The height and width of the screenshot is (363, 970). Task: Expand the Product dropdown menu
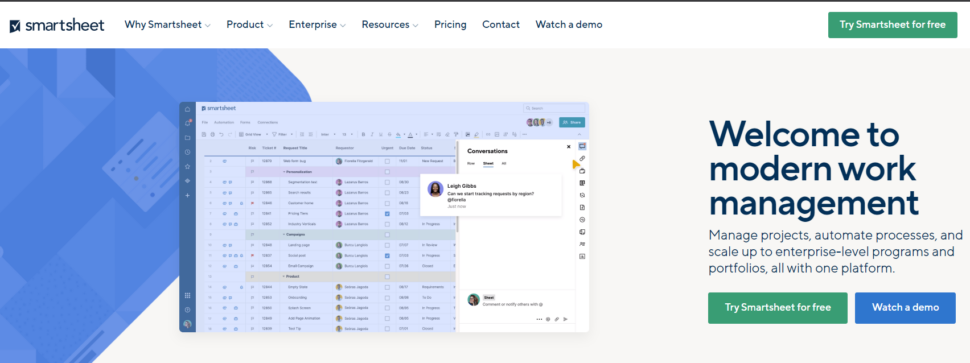[x=249, y=25]
